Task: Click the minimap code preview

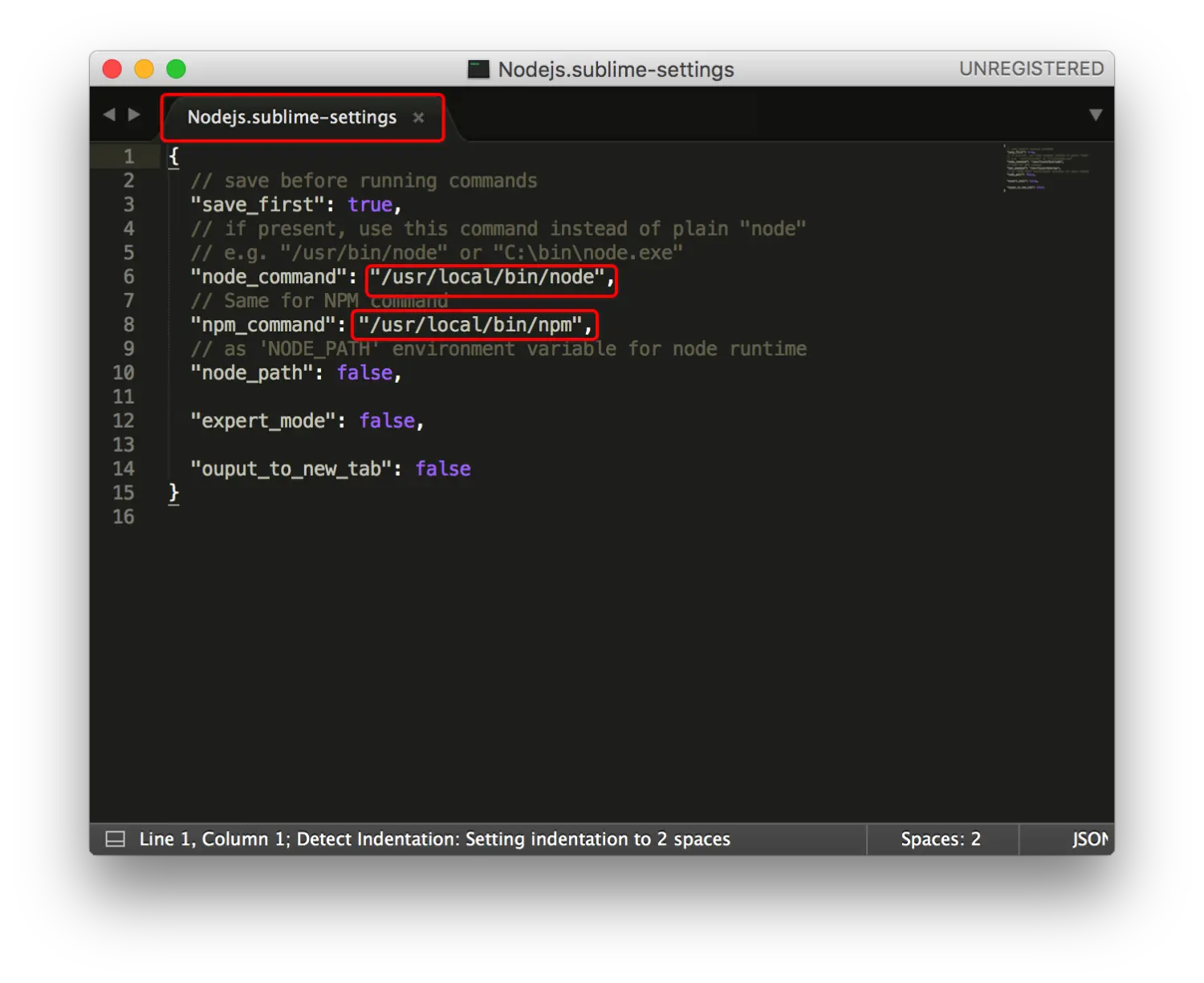Action: [x=1047, y=169]
